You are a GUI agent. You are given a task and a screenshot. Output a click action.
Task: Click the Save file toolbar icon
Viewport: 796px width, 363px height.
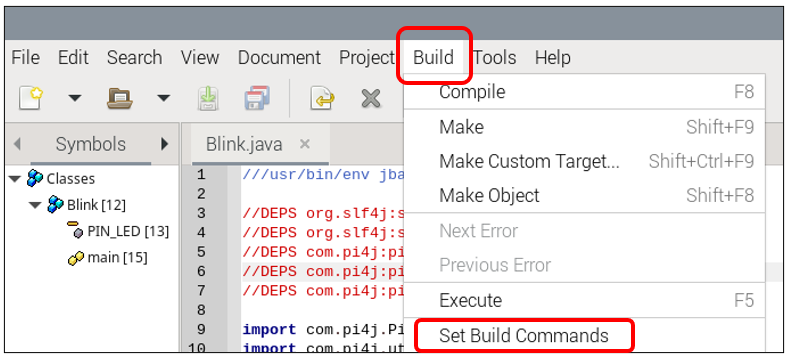point(209,98)
